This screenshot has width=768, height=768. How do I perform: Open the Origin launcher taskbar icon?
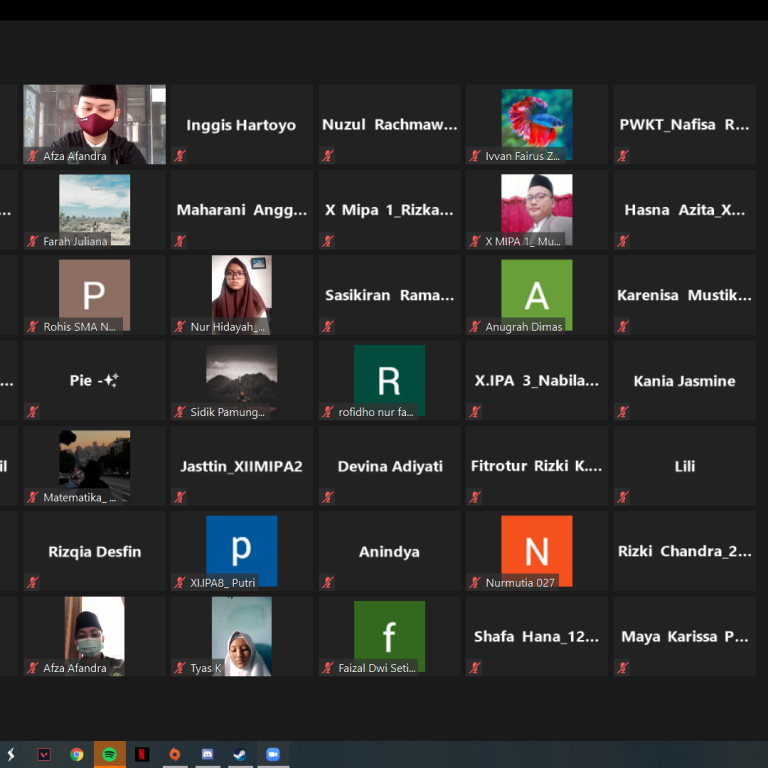(175, 754)
